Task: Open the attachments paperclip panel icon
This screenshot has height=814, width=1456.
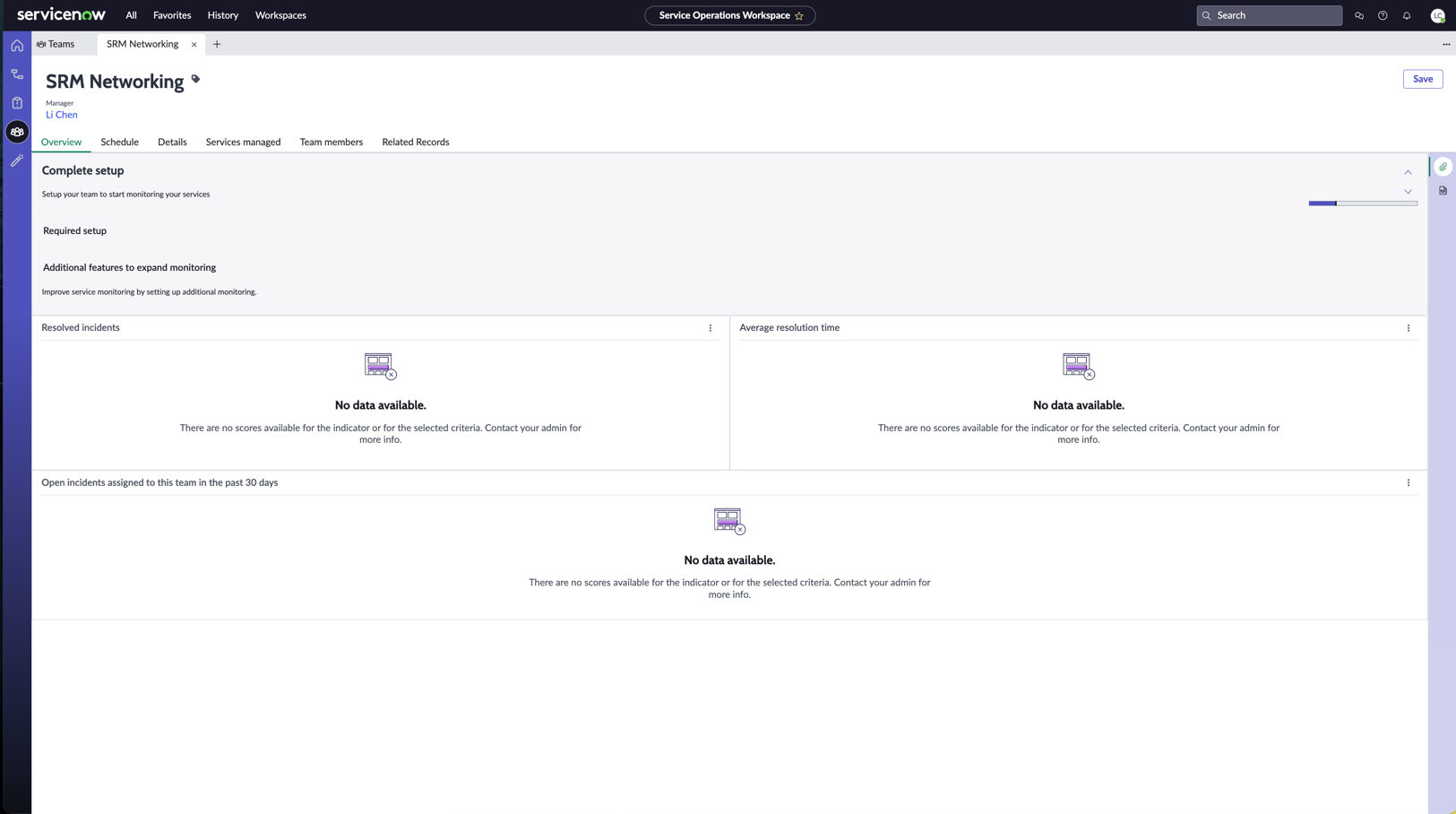Action: tap(1443, 167)
